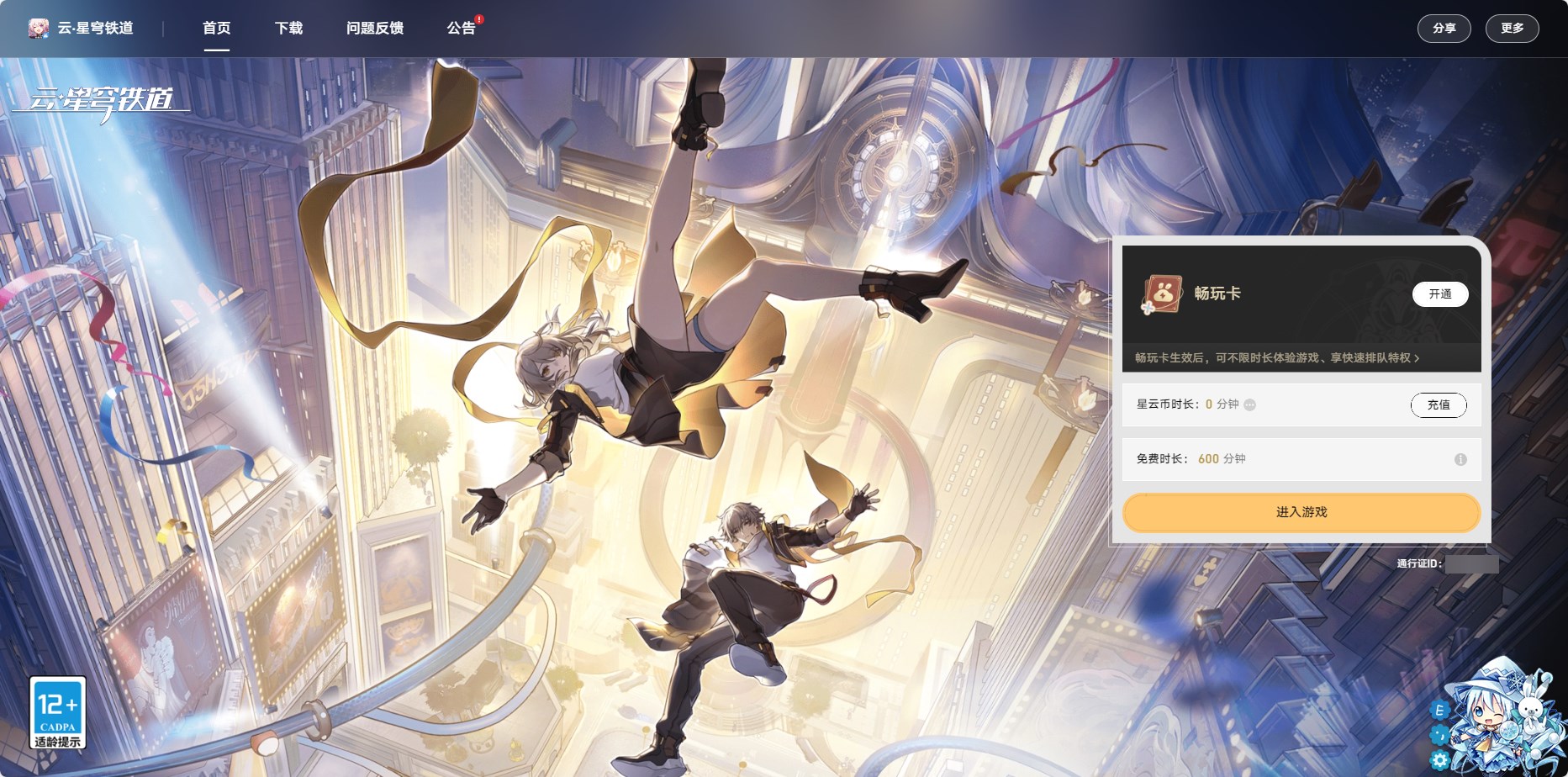Expand the 畅玩卡 privileges description arrow
1568x777 pixels.
coord(1417,358)
